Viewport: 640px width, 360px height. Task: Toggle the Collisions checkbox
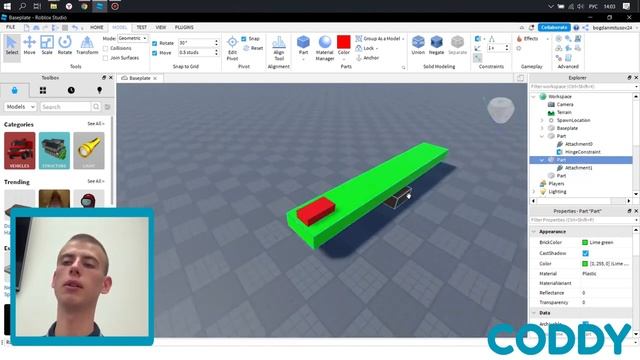(106, 48)
